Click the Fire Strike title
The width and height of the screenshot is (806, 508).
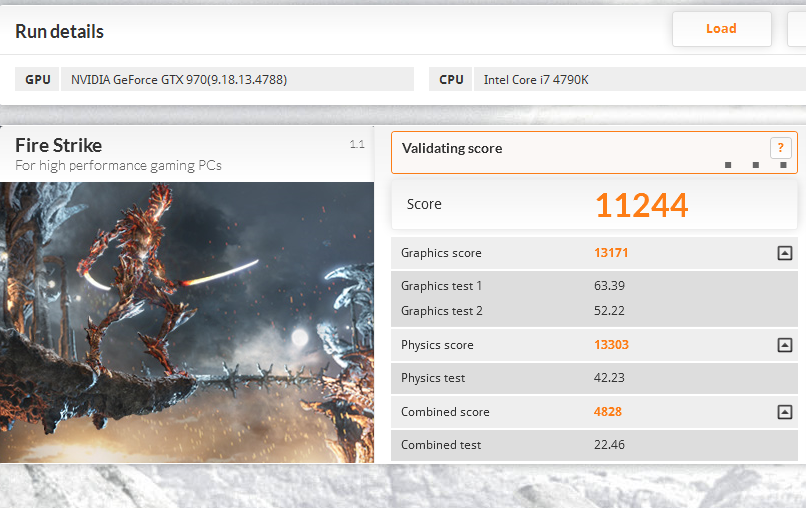tap(59, 146)
